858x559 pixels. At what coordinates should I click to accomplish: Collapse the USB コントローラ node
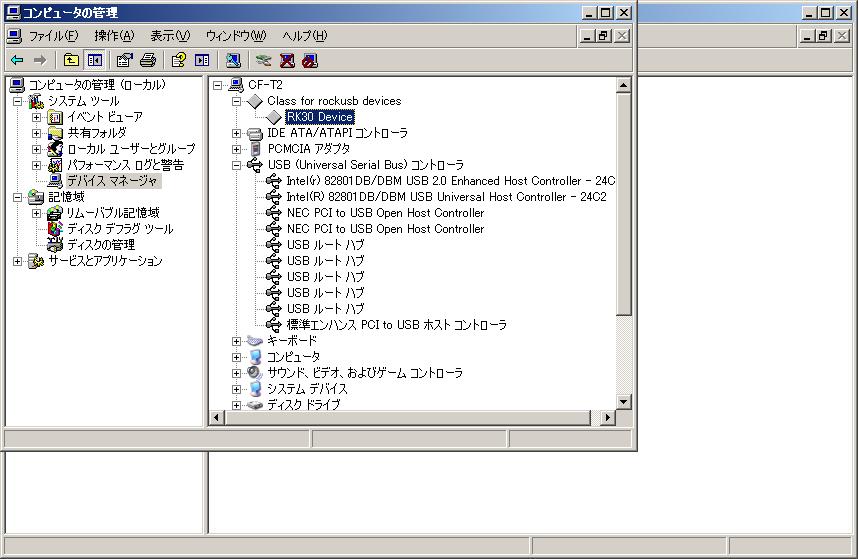(x=236, y=165)
